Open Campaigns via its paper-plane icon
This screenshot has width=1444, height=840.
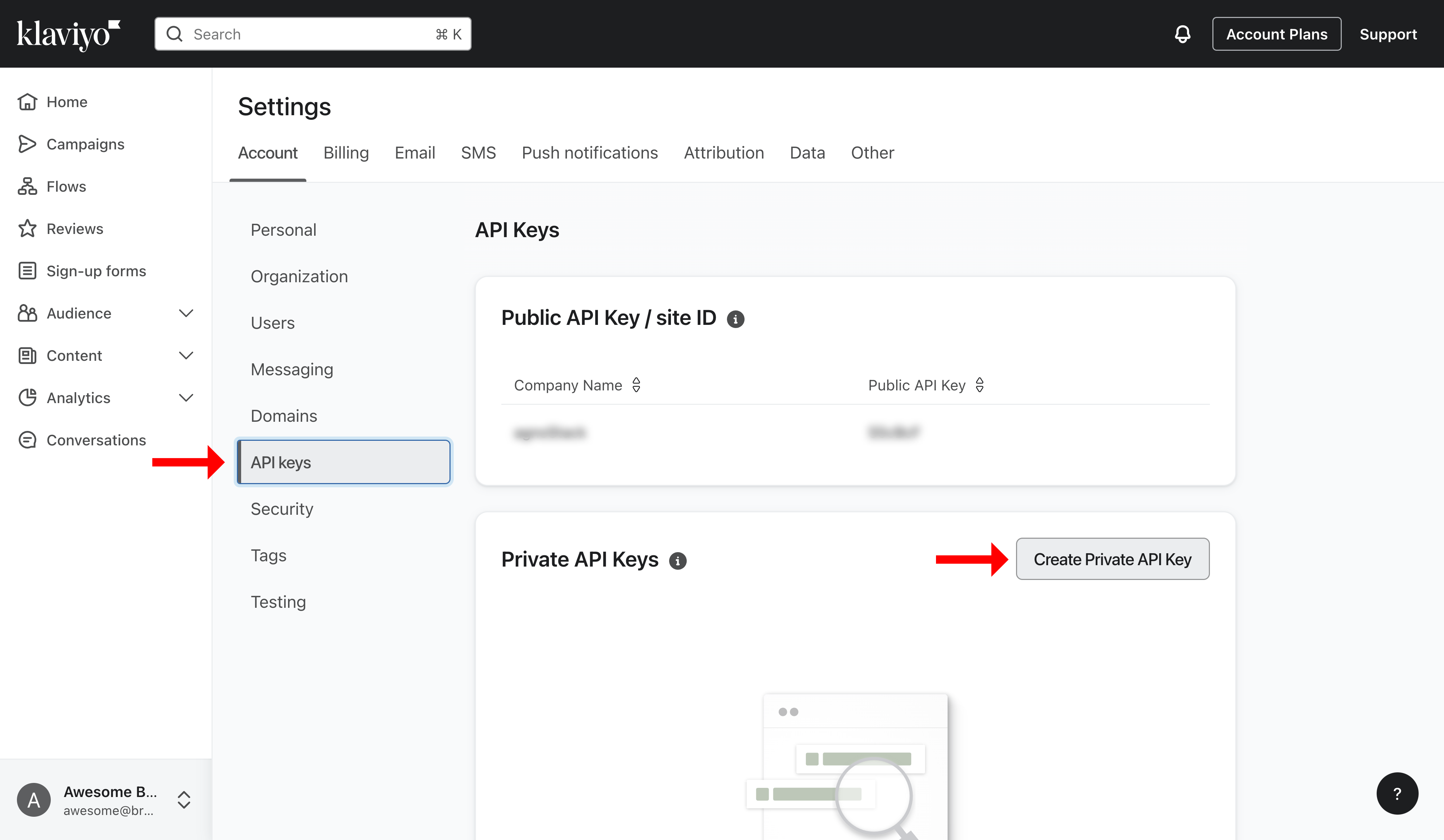pos(27,144)
